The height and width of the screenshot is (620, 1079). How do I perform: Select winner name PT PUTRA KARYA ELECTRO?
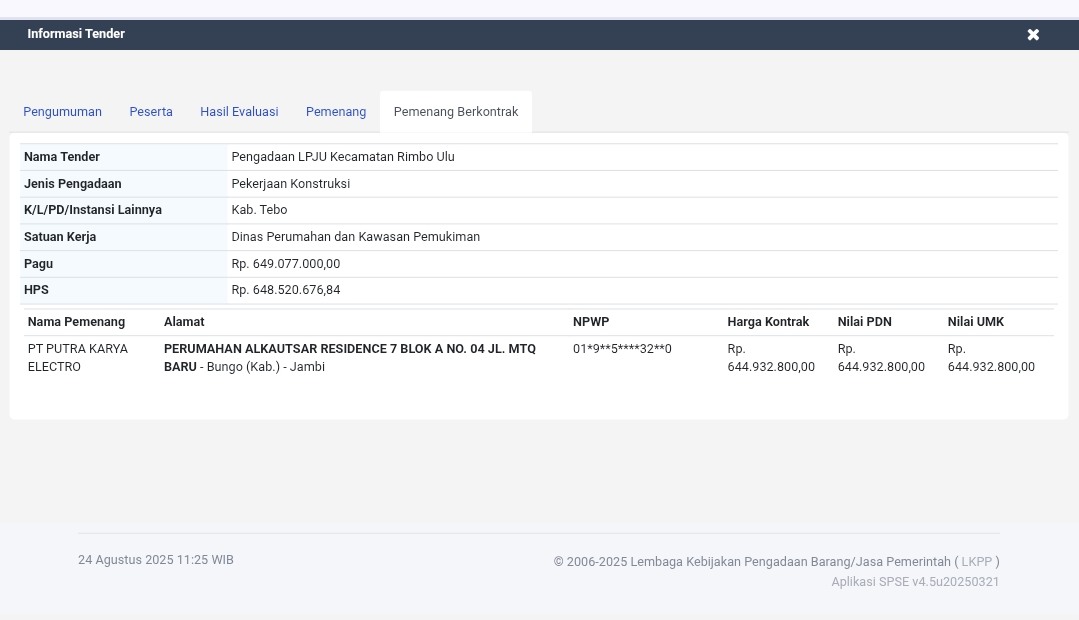click(77, 357)
